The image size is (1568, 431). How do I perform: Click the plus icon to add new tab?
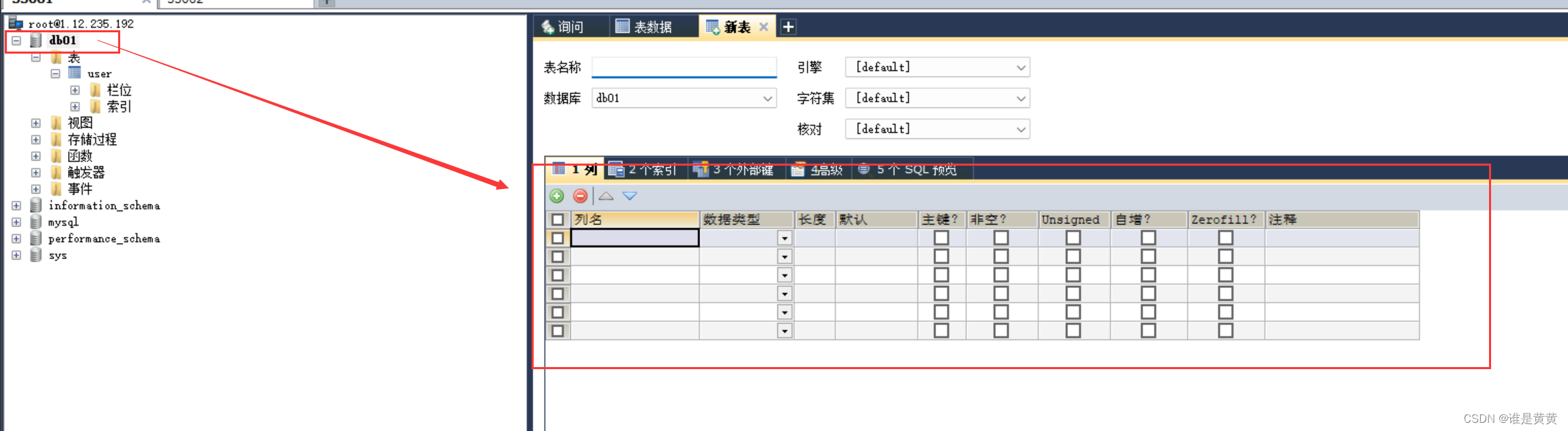[x=788, y=27]
